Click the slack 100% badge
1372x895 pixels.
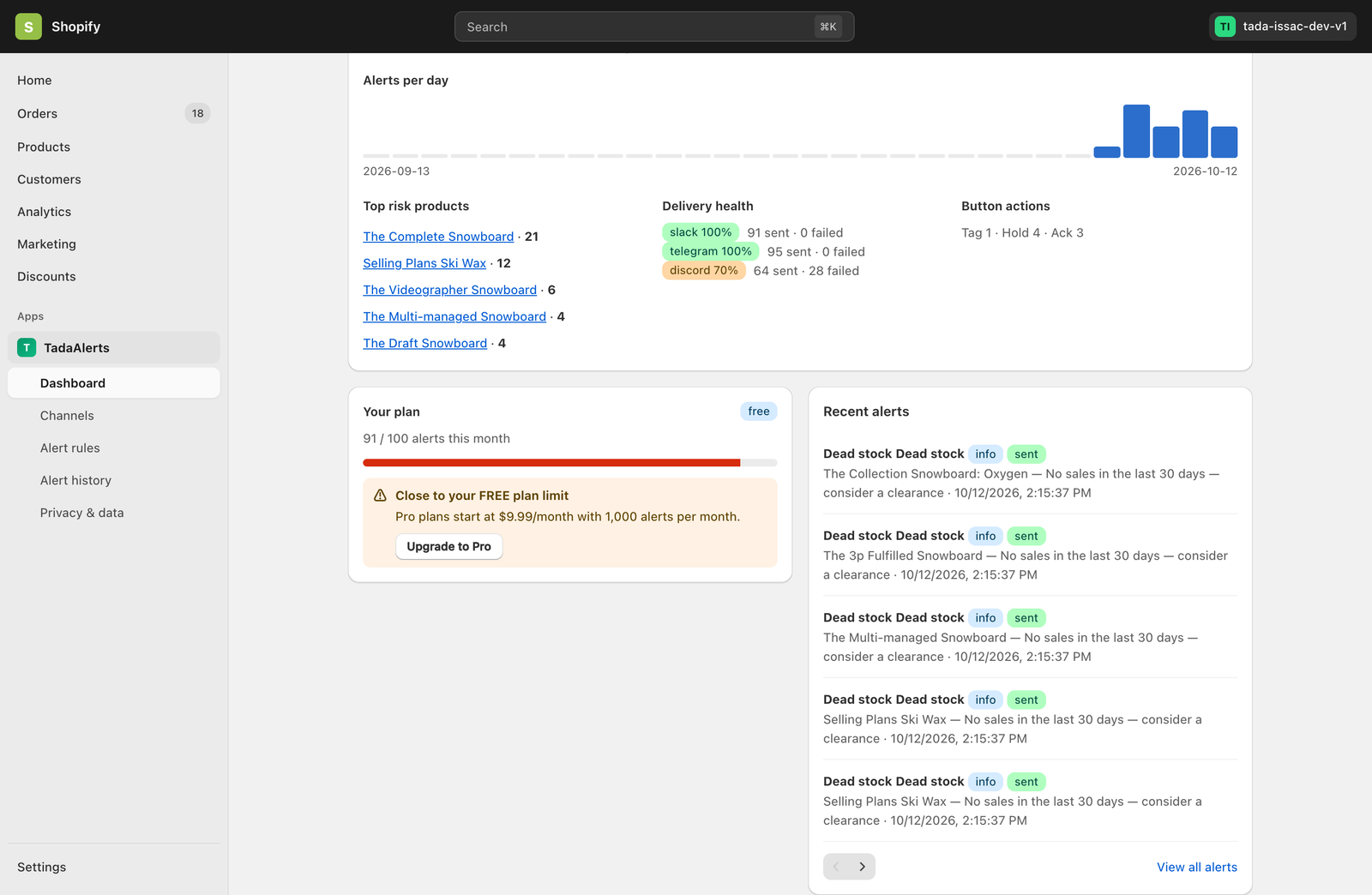point(701,232)
